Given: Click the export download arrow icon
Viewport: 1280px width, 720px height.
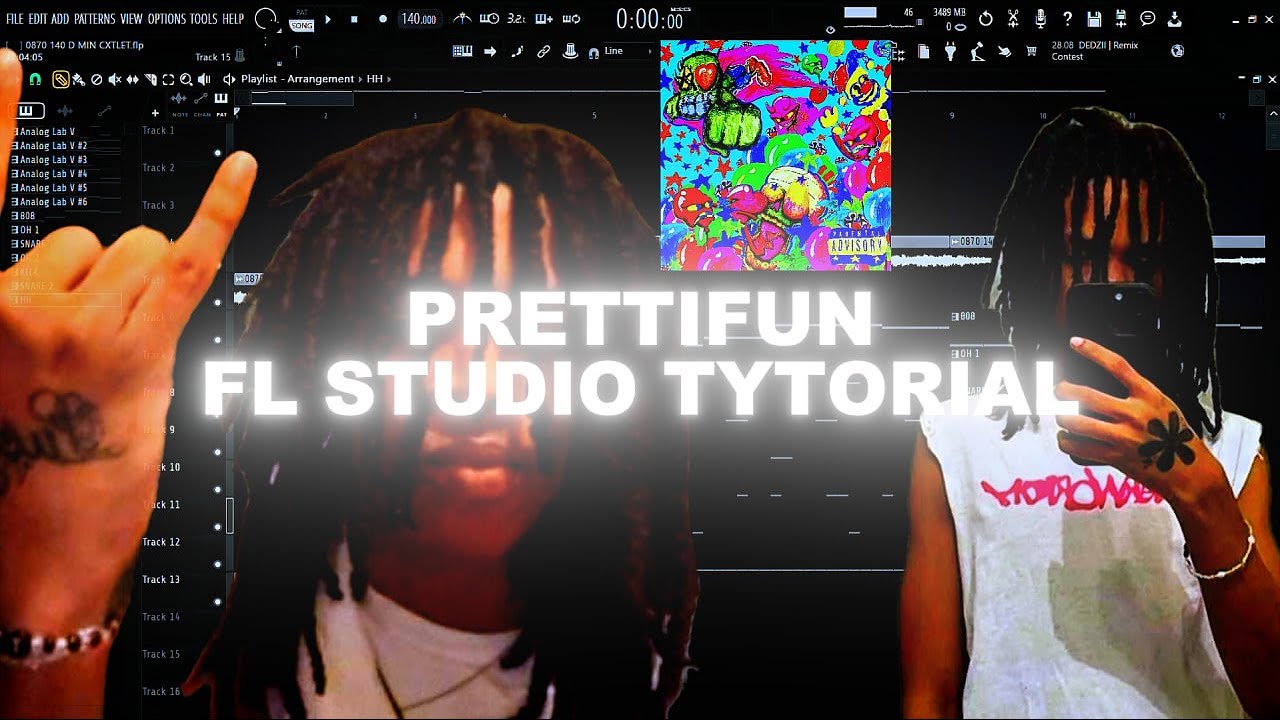Looking at the screenshot, I should (x=1175, y=19).
